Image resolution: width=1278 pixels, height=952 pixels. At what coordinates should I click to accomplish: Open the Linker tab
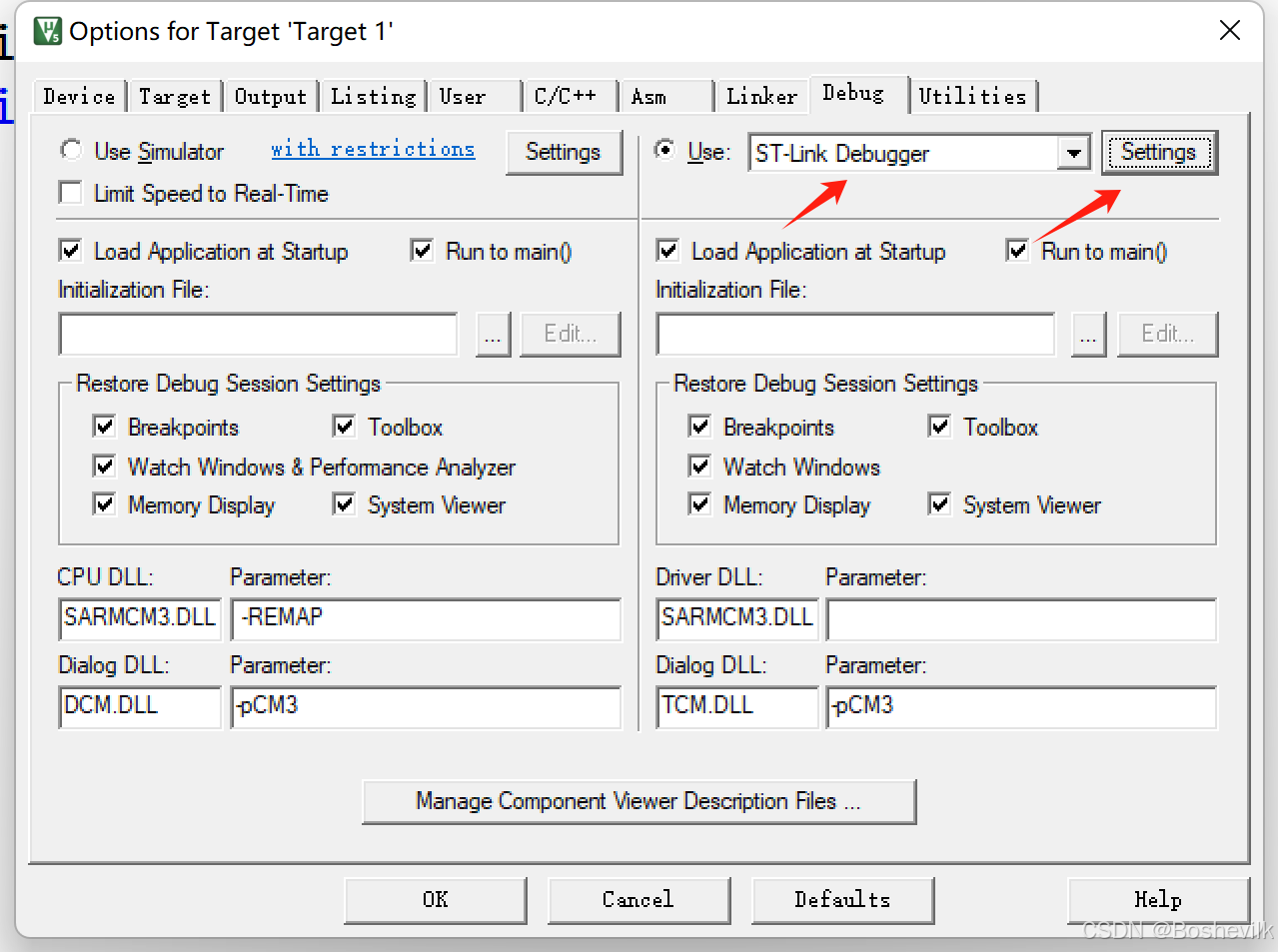761,97
